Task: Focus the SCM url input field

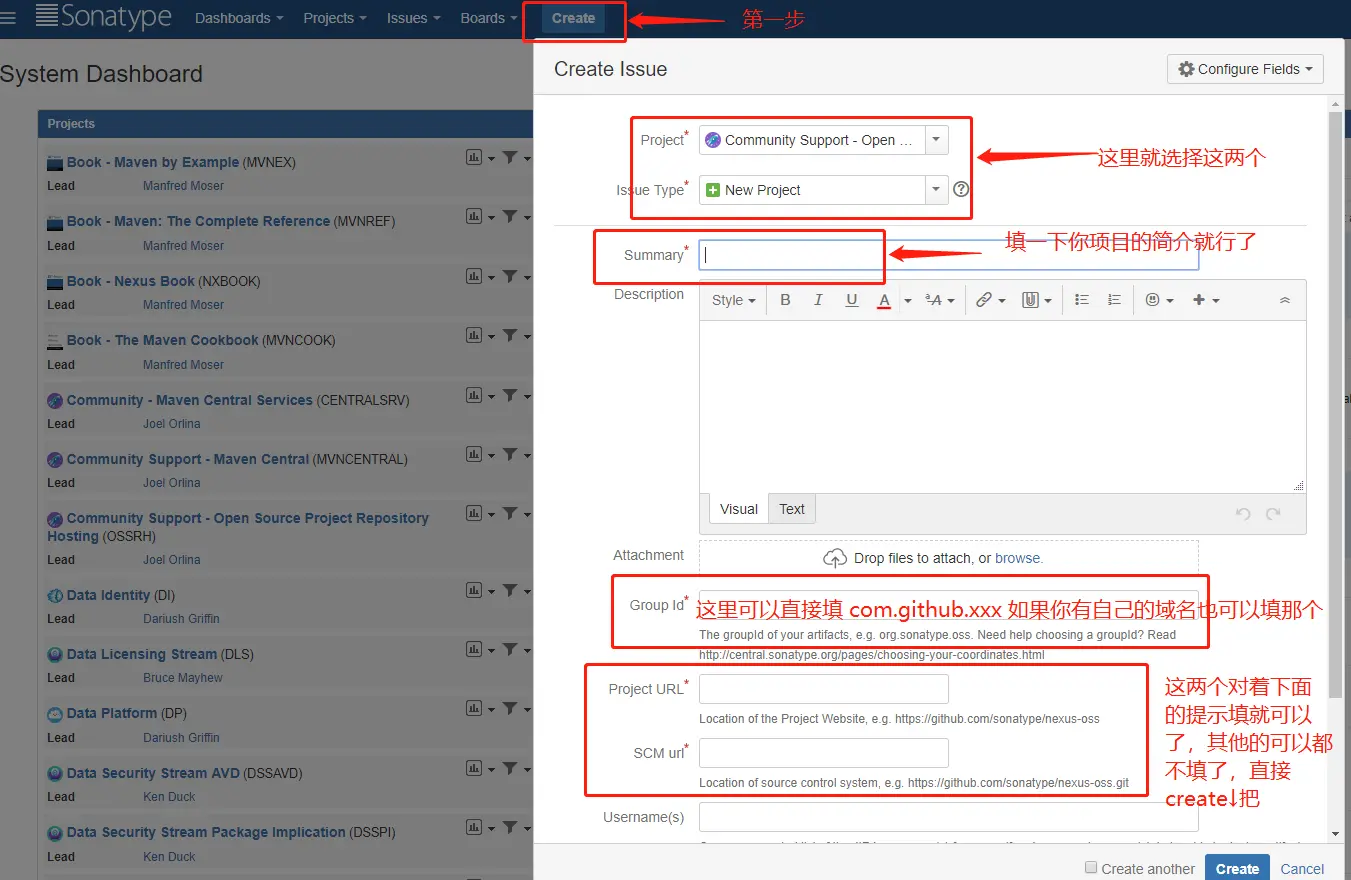Action: coord(823,753)
